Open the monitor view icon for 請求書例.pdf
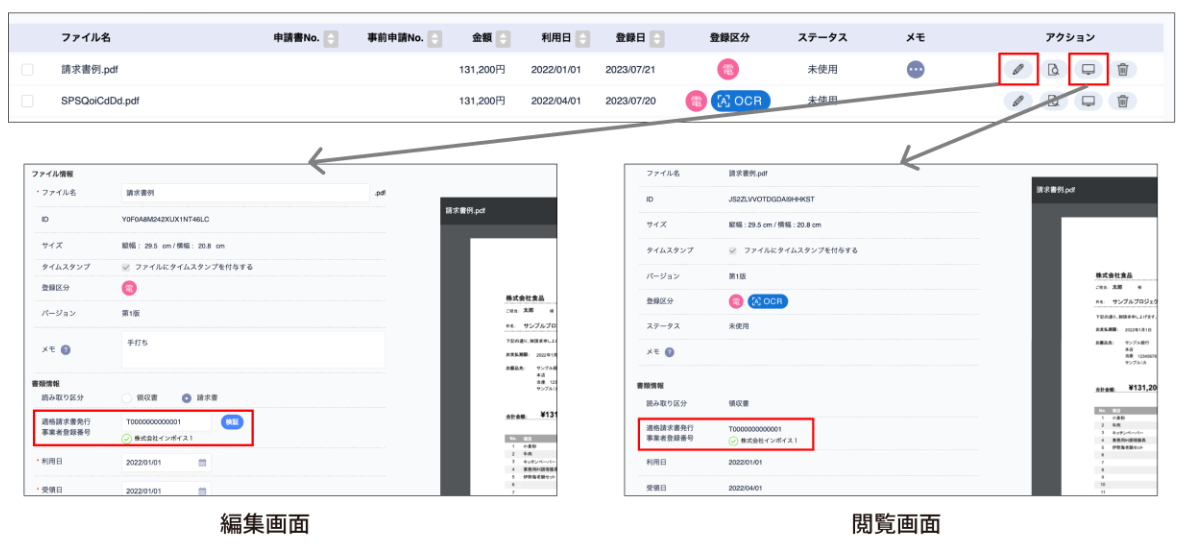 1088,69
